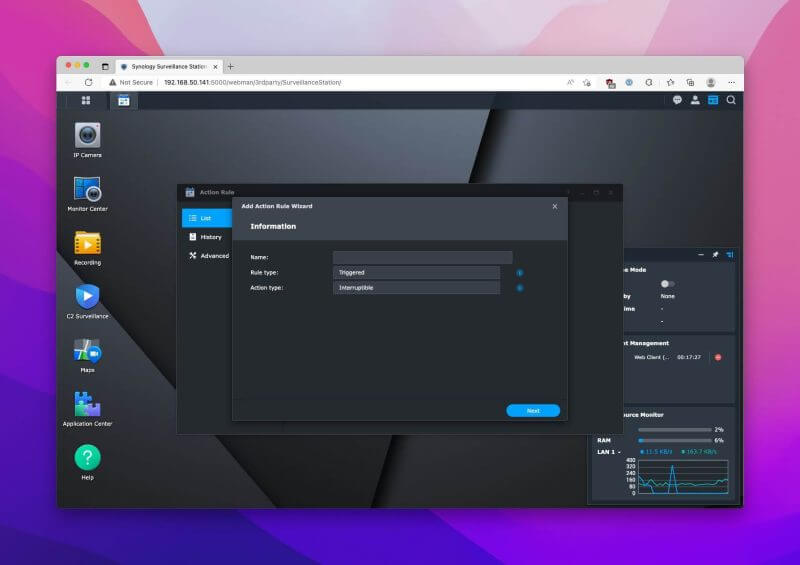The image size is (800, 565).
Task: Launch Monitor Center from the desktop
Action: point(87,189)
